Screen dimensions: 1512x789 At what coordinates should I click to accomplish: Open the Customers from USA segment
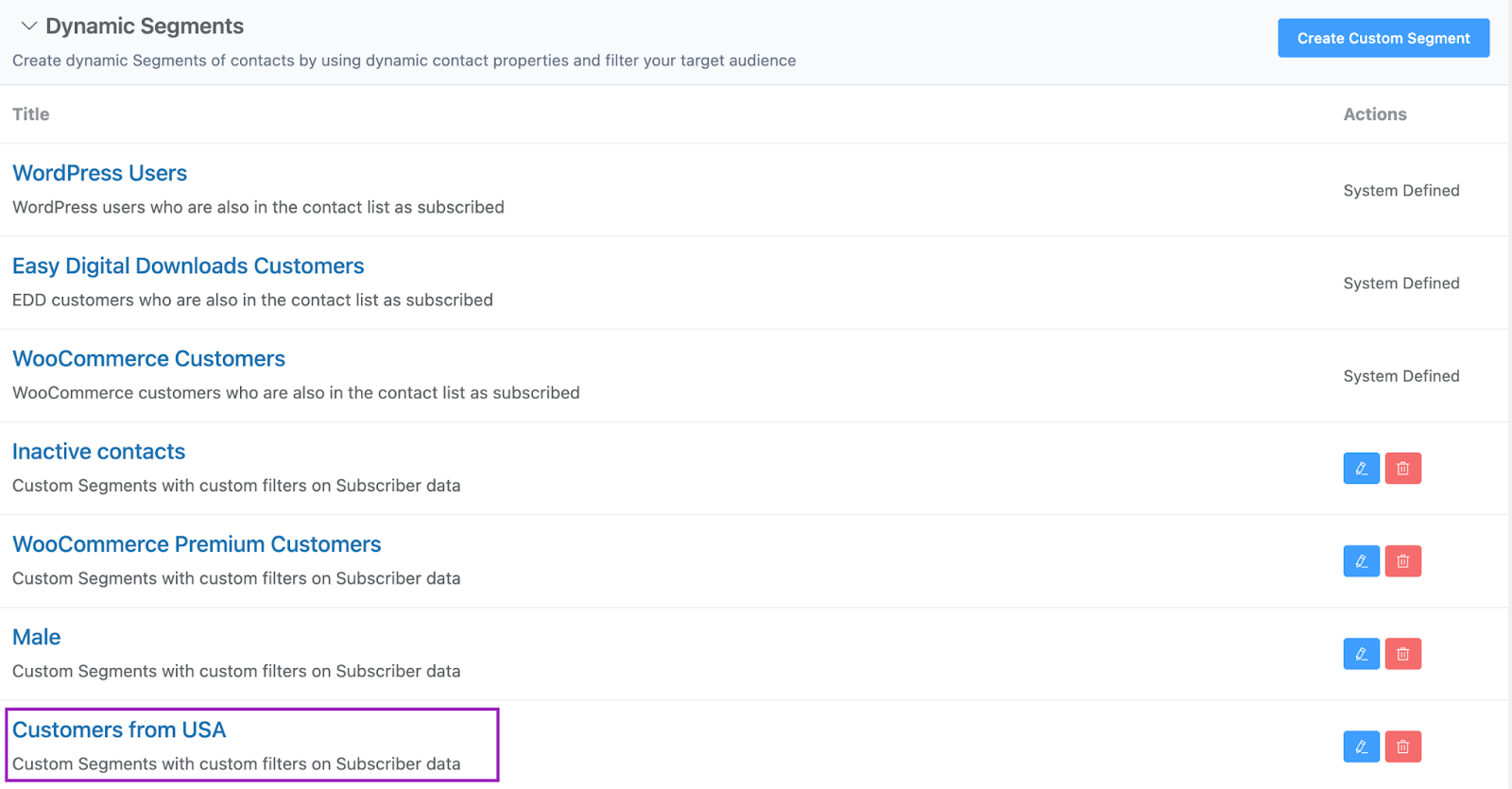click(119, 729)
